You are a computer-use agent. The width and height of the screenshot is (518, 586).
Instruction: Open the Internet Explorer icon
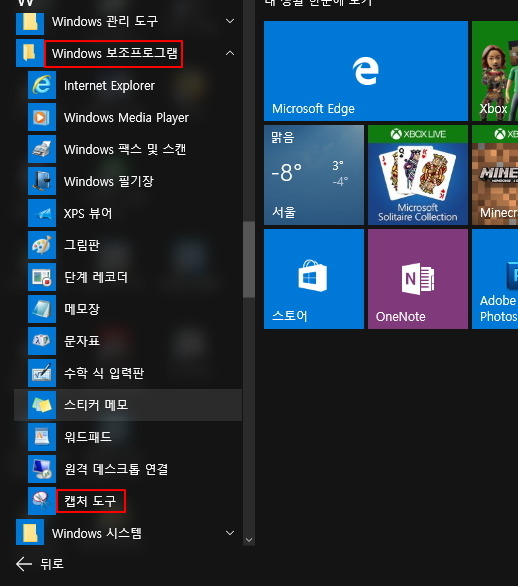[x=42, y=85]
